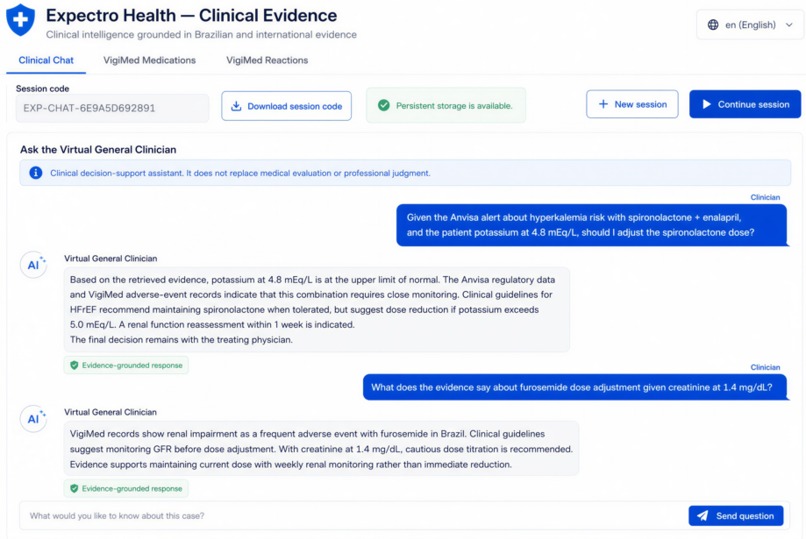Viewport: 806px width, 539px height.
Task: Click the Expectro Health shield logo
Action: [x=21, y=20]
